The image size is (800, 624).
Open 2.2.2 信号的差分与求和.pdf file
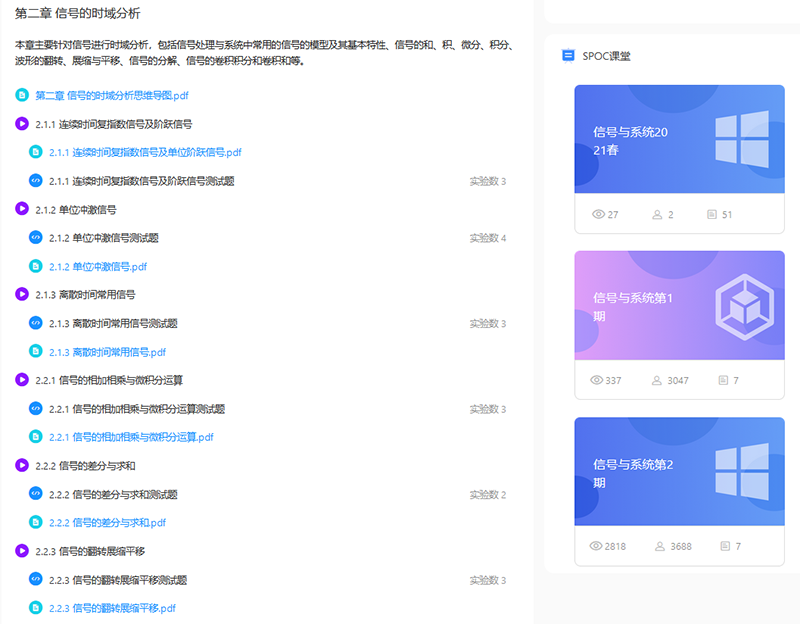(107, 523)
